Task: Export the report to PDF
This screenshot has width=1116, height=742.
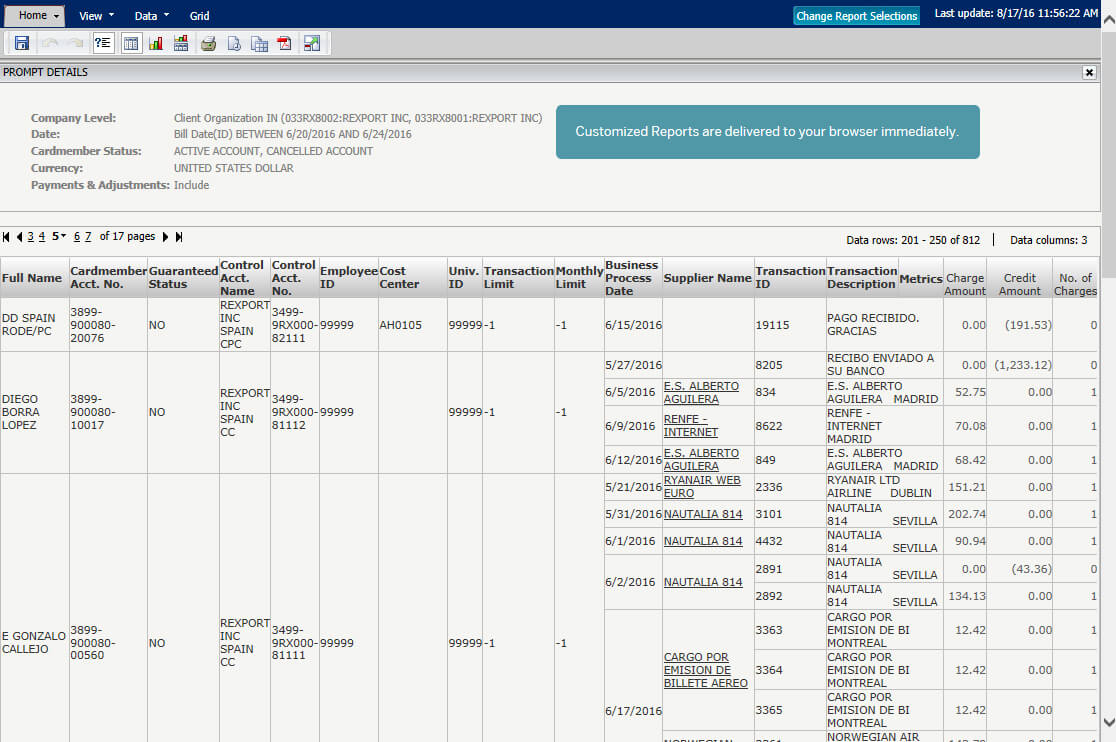Action: (283, 42)
